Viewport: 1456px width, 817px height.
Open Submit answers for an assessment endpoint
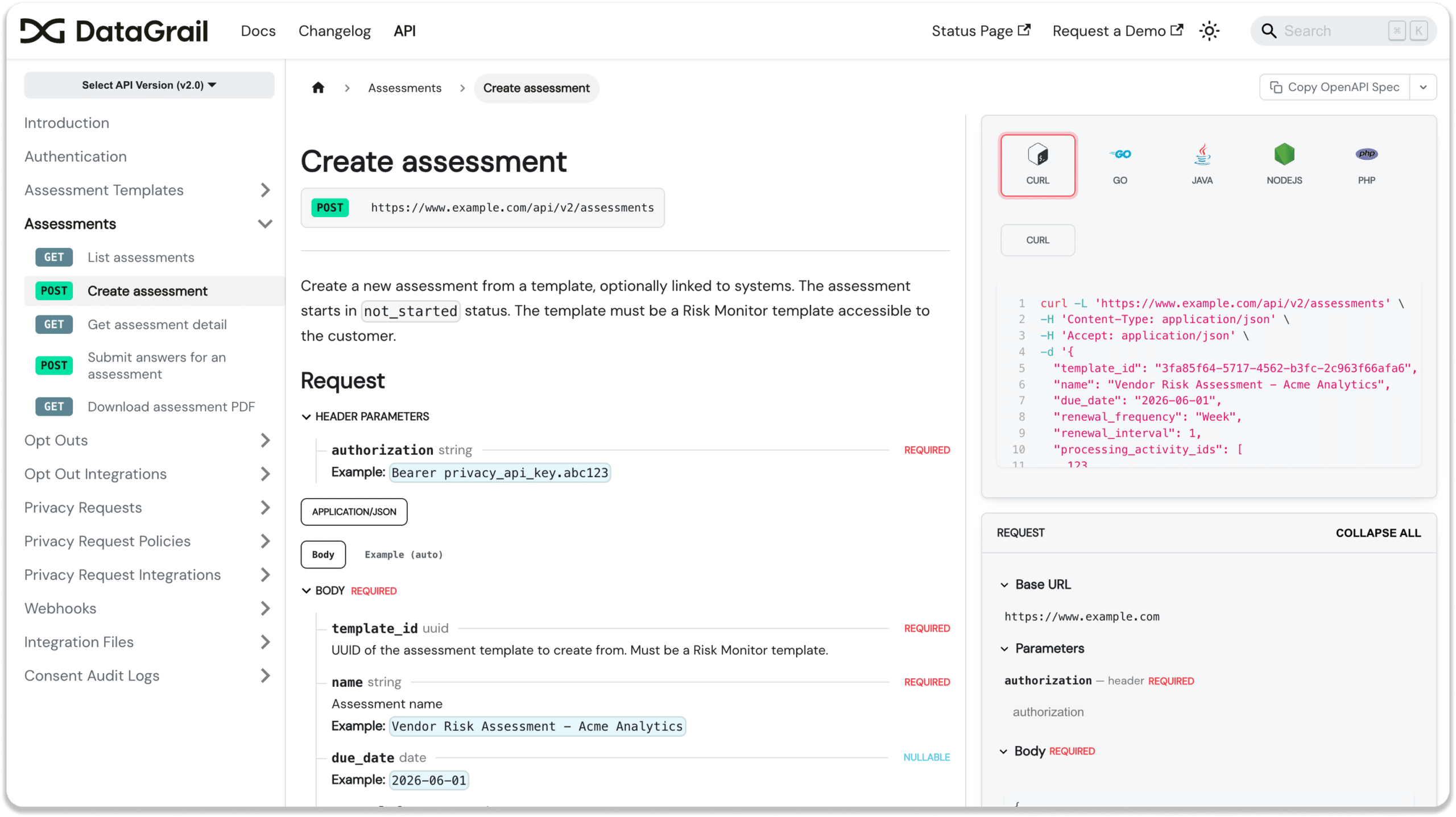point(156,366)
